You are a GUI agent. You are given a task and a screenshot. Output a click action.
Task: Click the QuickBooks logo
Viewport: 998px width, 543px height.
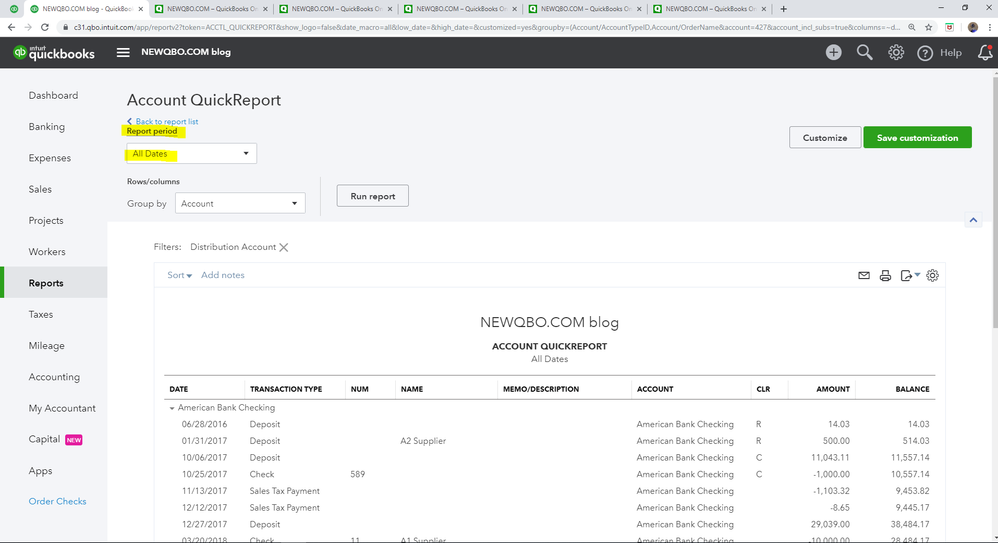click(x=54, y=53)
